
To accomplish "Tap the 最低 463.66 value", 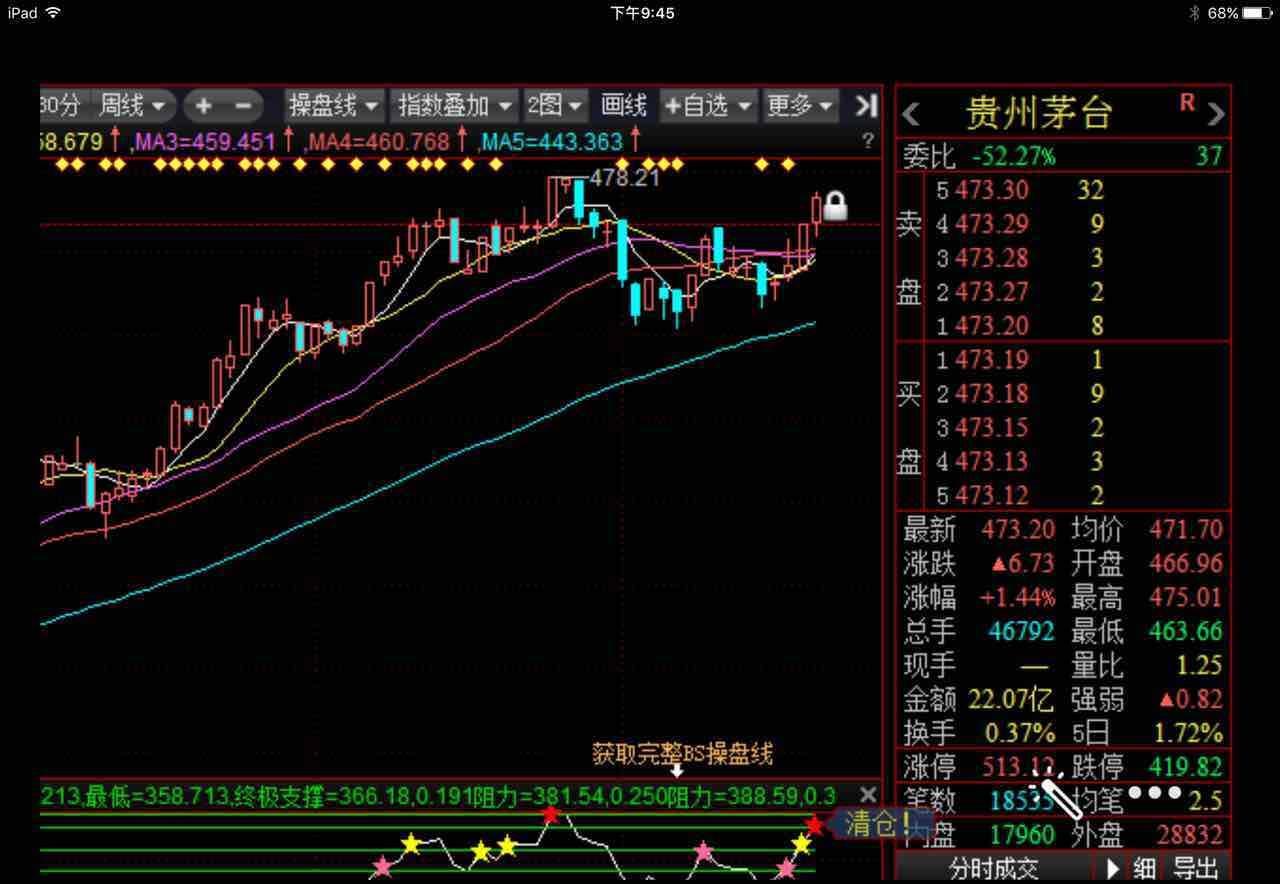I will click(x=1186, y=631).
